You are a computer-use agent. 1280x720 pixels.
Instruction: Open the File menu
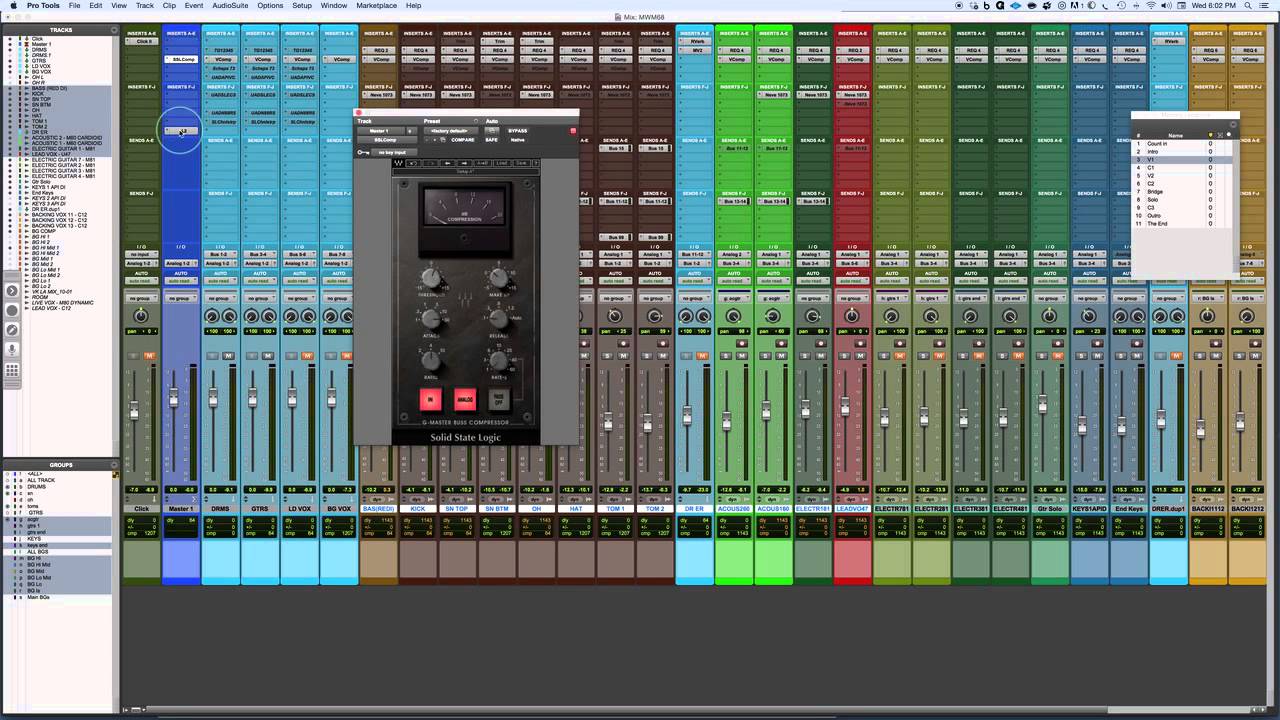pos(74,6)
